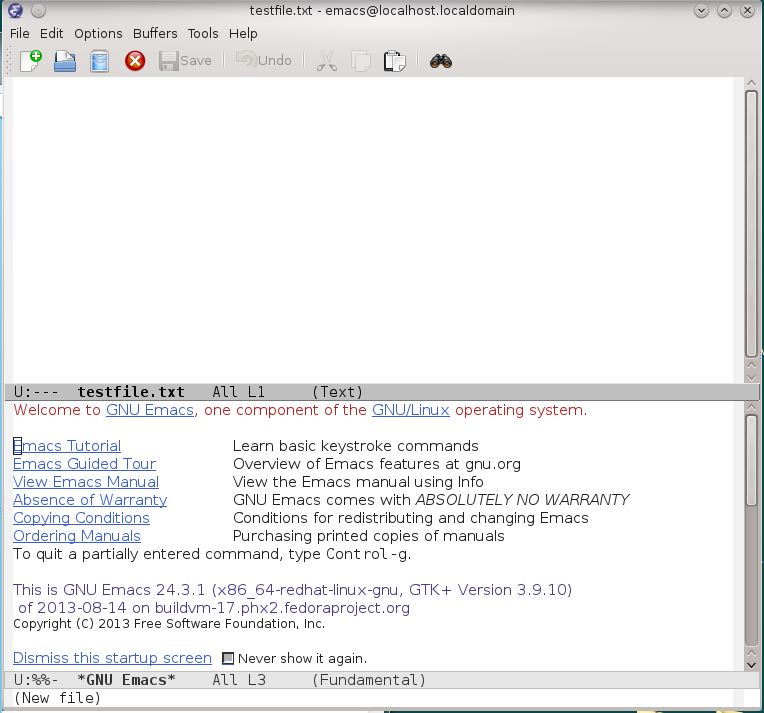Click the Copyright (C) 2013 Free Software Foundation line

pos(169,624)
